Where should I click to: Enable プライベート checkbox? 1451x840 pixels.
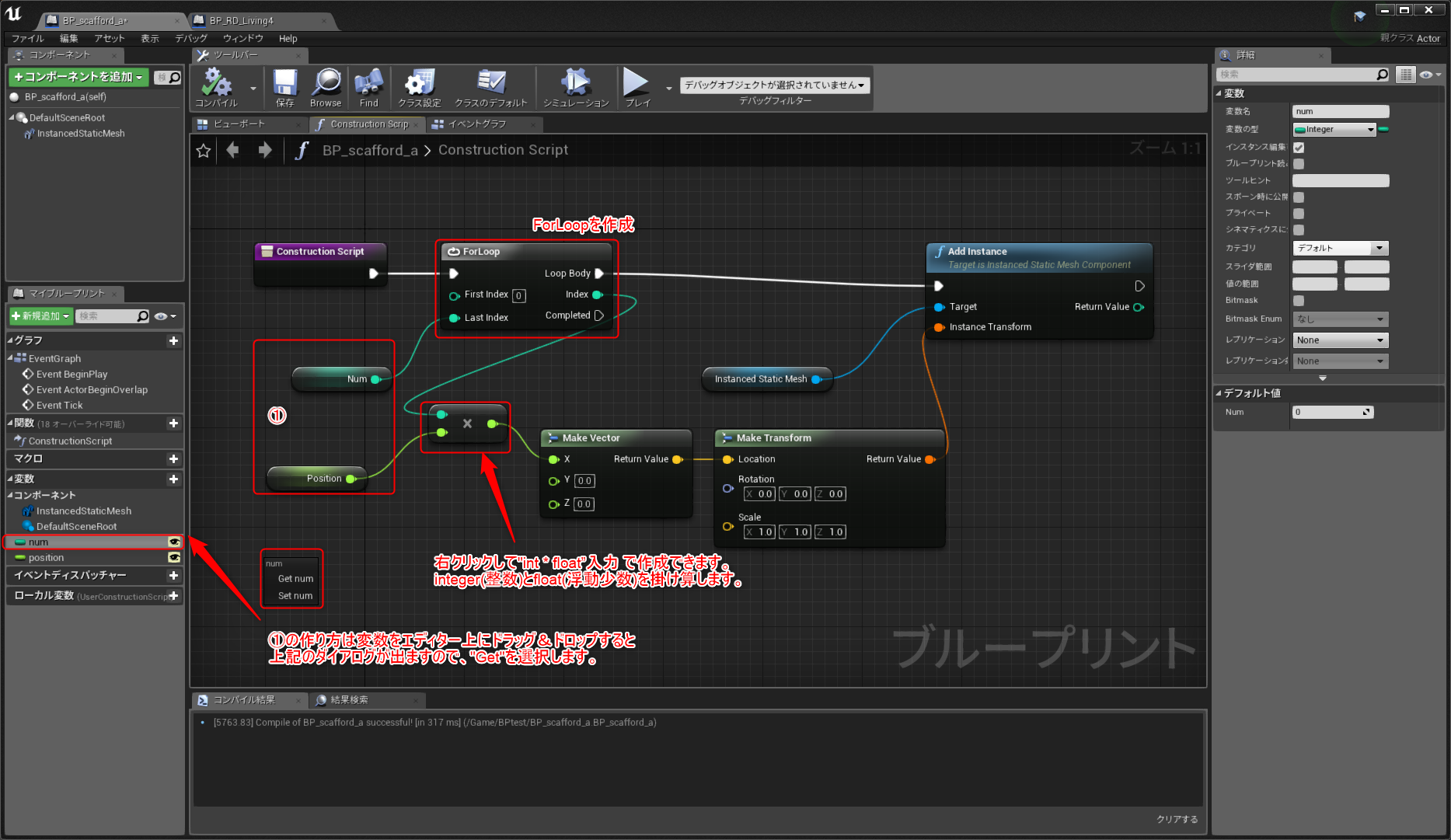(x=1299, y=214)
